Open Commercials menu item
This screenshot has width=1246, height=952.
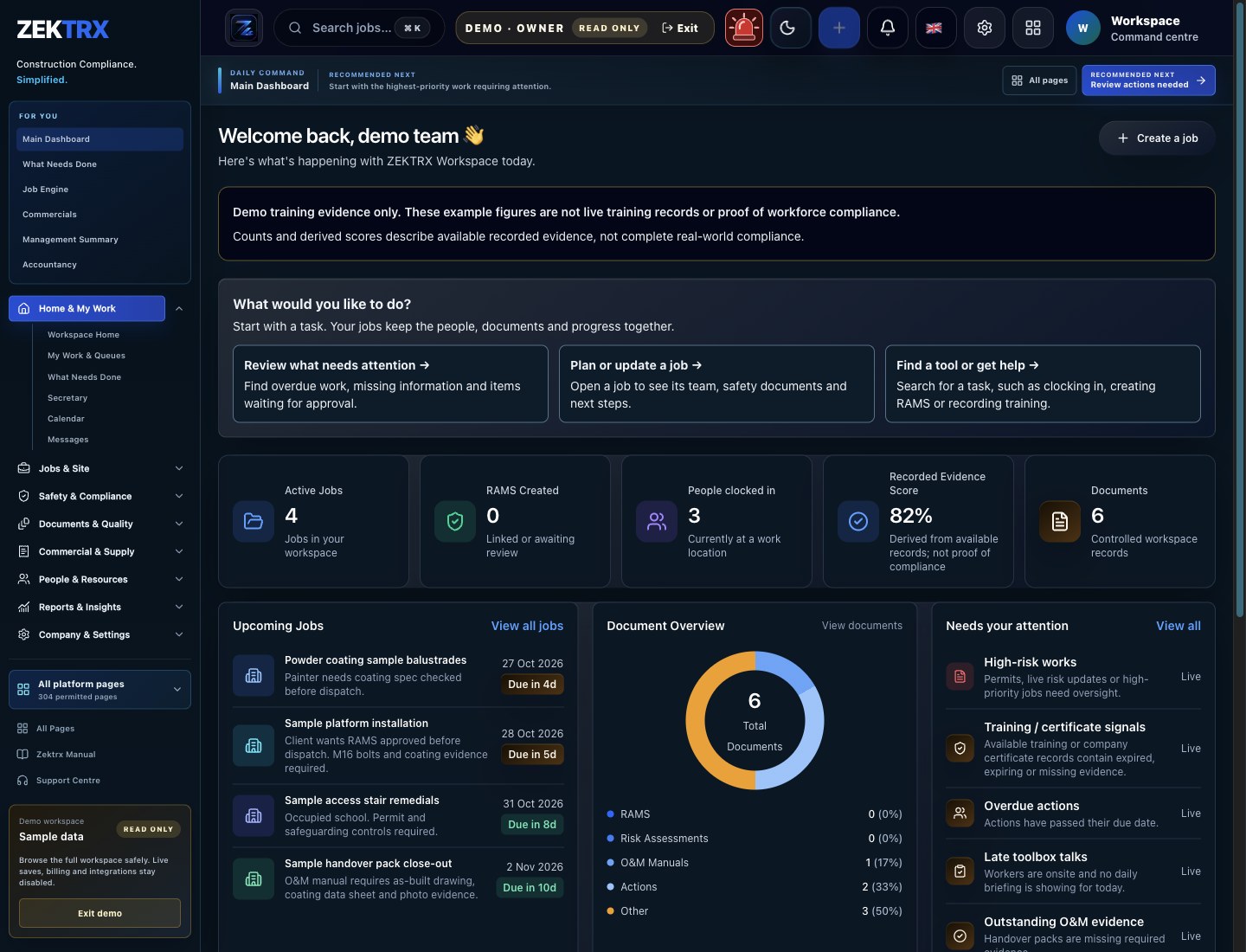tap(100, 214)
